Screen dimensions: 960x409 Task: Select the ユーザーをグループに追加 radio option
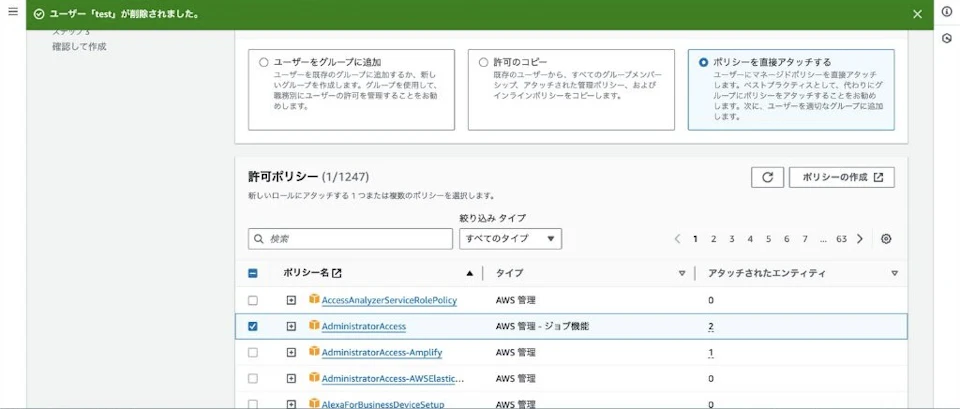click(264, 62)
